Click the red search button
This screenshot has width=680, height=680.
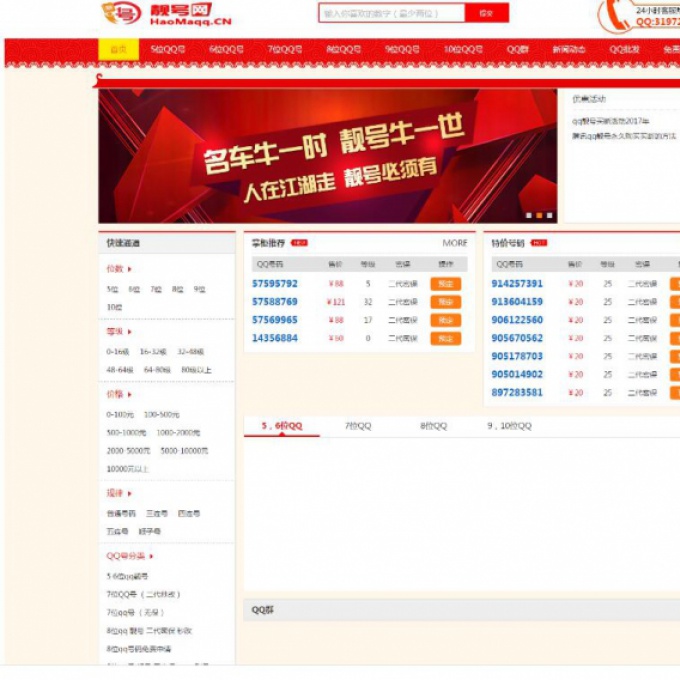coord(487,13)
